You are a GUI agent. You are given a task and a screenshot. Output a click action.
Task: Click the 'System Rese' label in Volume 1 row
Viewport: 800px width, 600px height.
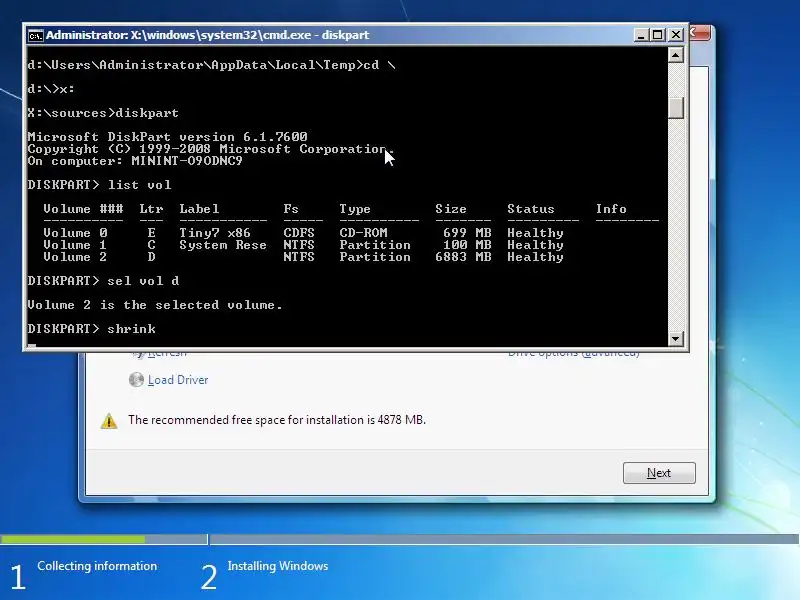coord(223,245)
